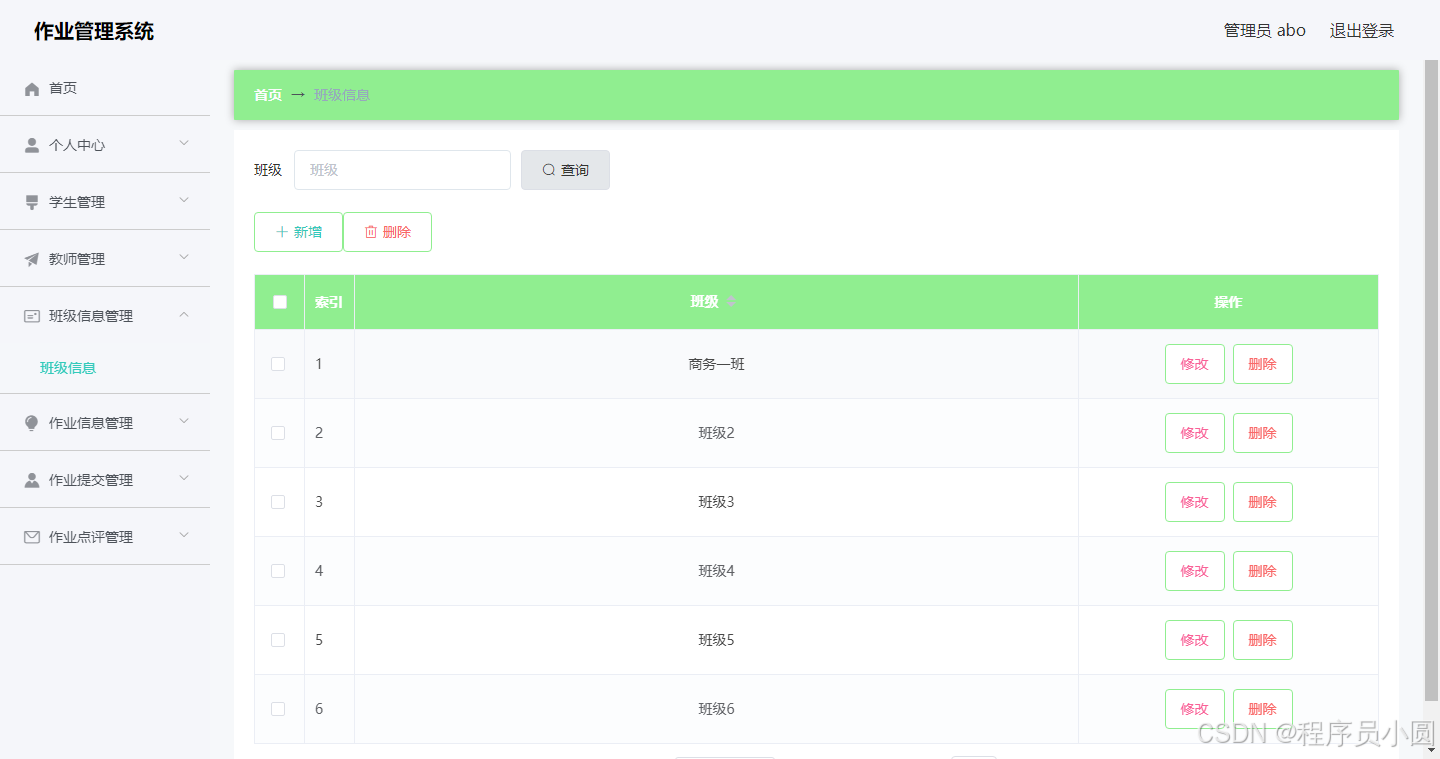Image resolution: width=1440 pixels, height=759 pixels.
Task: Click 修改 for row 班级5
Action: click(1195, 640)
